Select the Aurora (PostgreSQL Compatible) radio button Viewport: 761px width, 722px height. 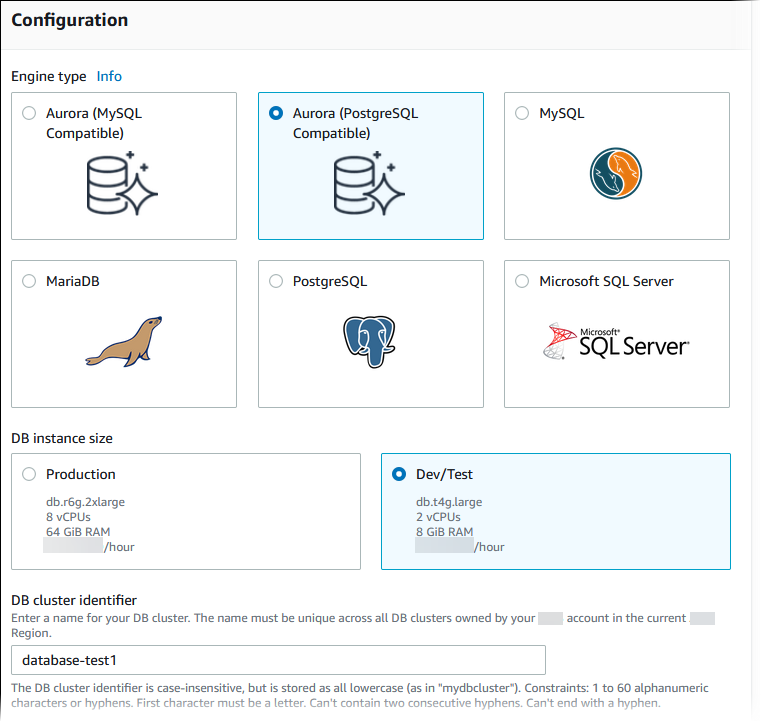pyautogui.click(x=276, y=114)
